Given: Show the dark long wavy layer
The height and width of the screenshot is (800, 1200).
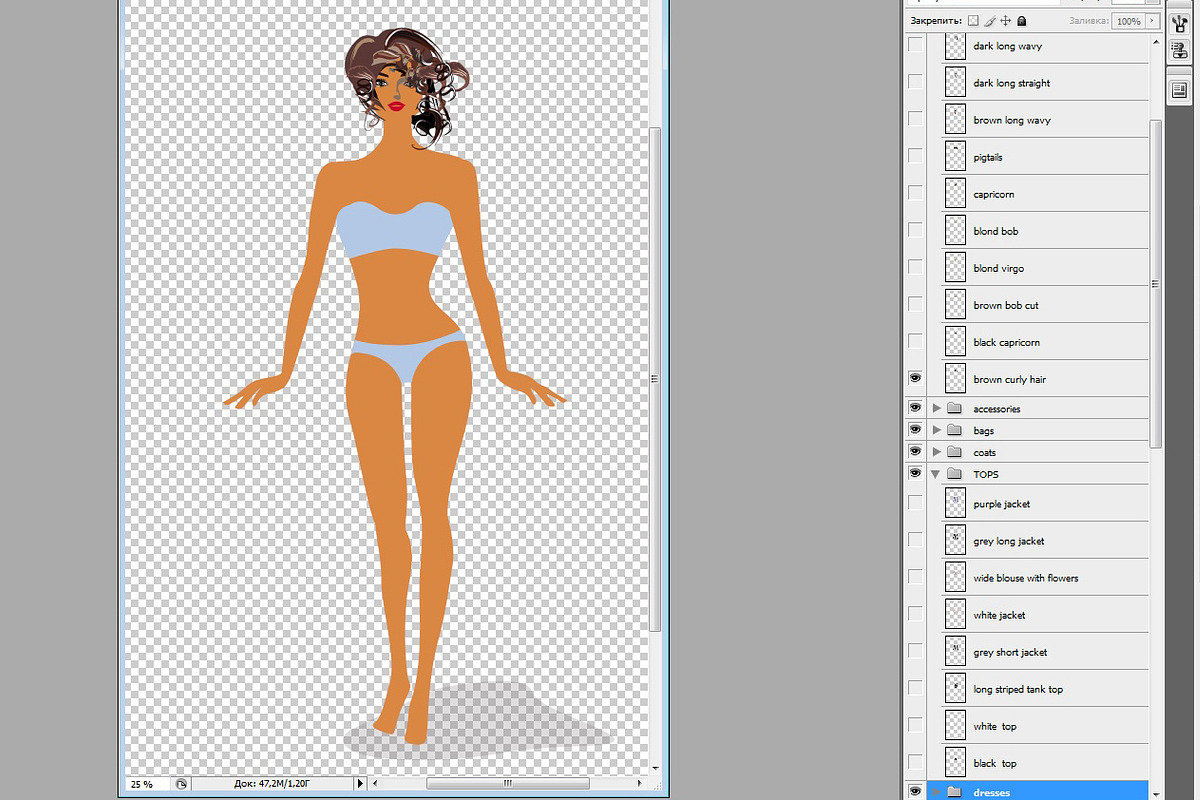Looking at the screenshot, I should tap(915, 46).
